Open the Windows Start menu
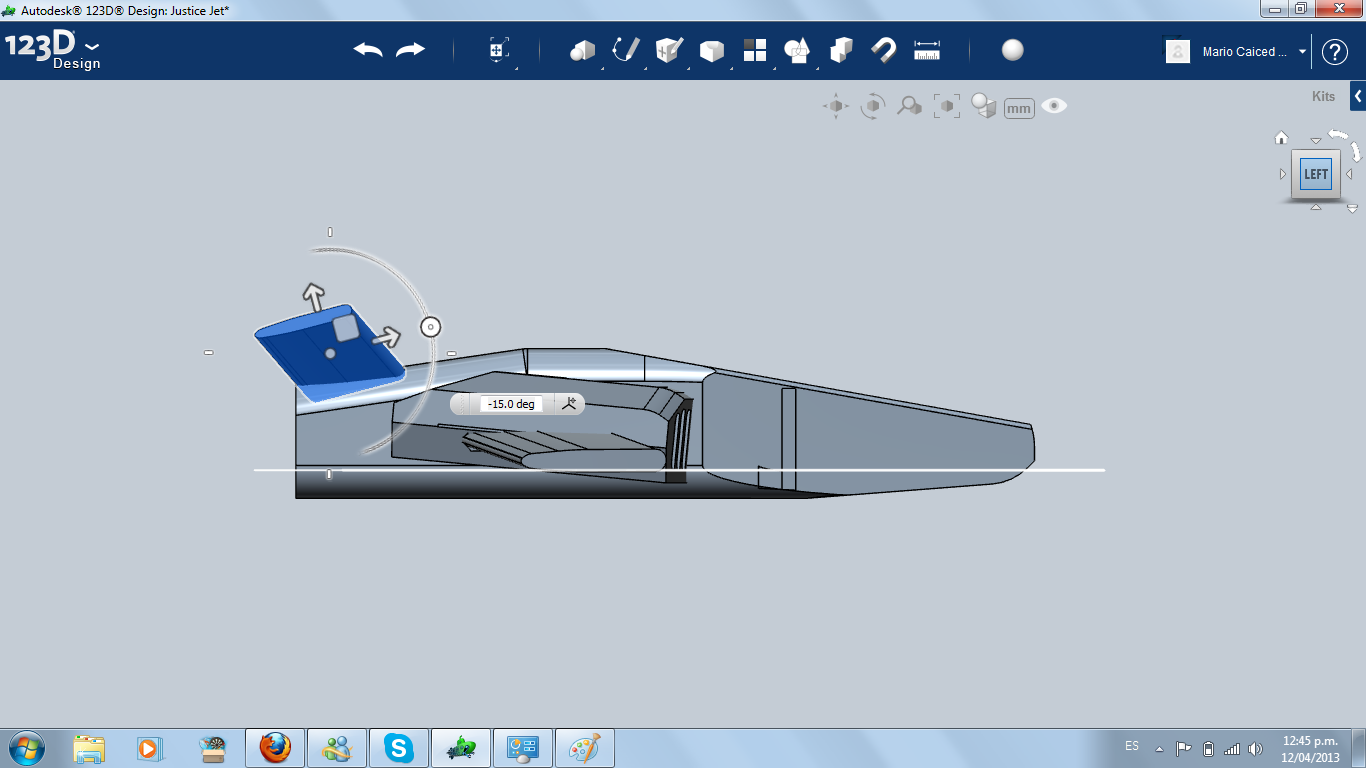 [x=26, y=748]
